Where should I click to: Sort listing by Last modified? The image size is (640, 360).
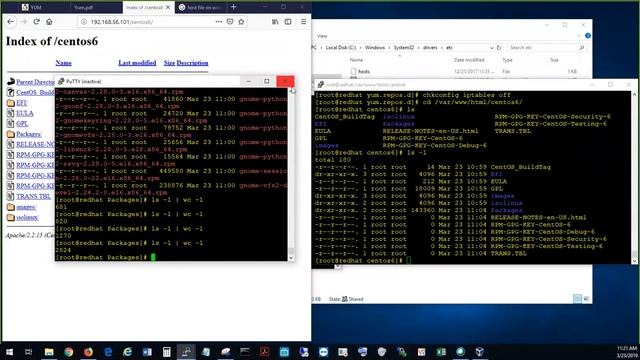[x=137, y=63]
